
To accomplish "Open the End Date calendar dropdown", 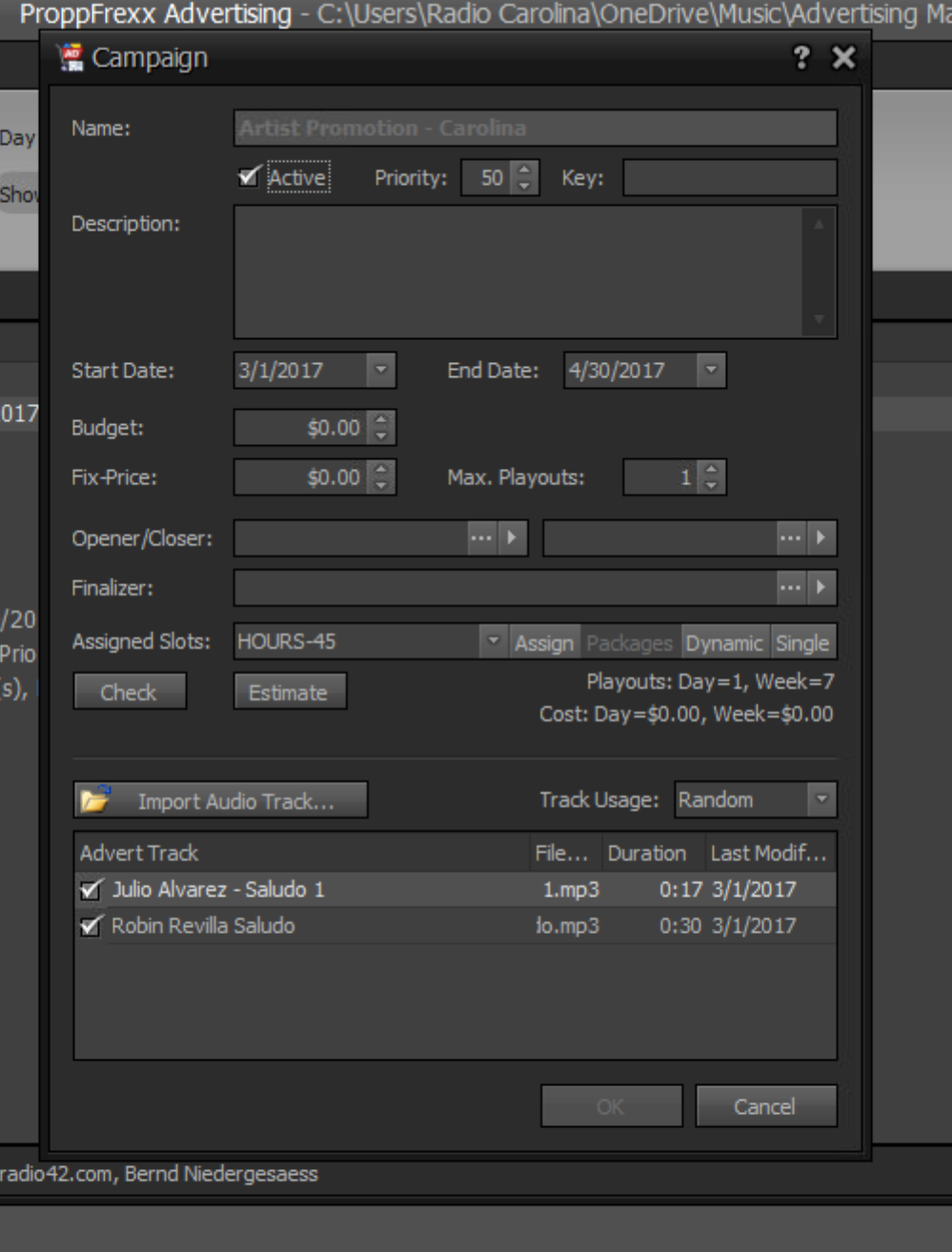I will [x=711, y=371].
